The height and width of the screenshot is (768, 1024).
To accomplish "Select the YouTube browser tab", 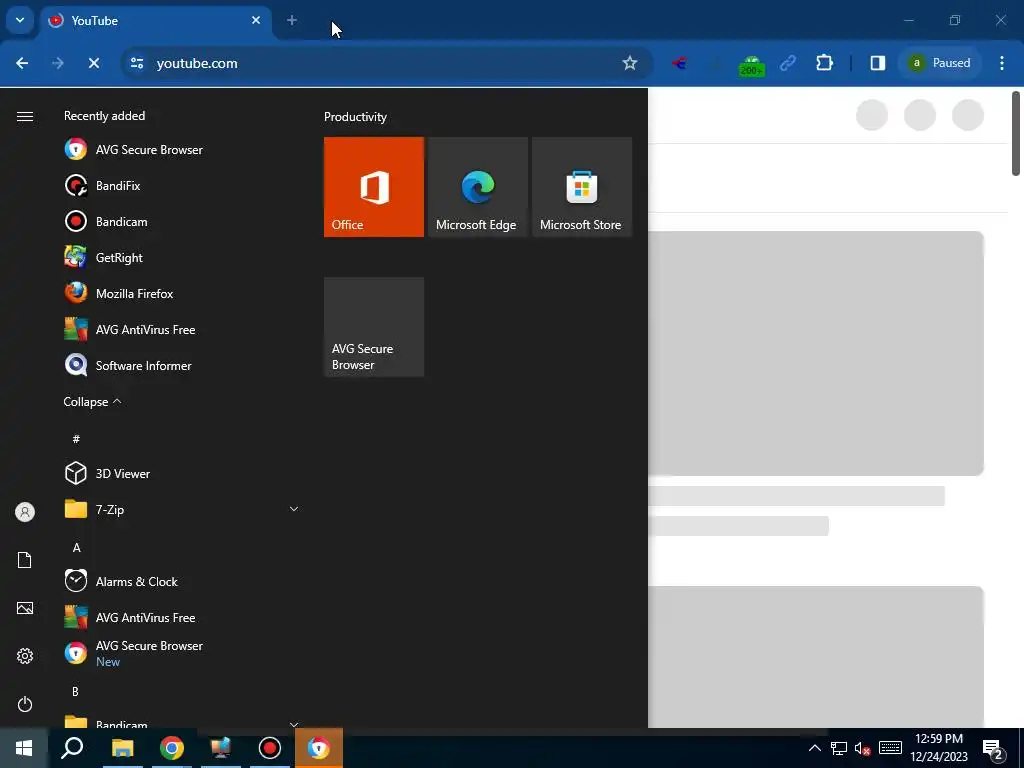I will pos(157,21).
